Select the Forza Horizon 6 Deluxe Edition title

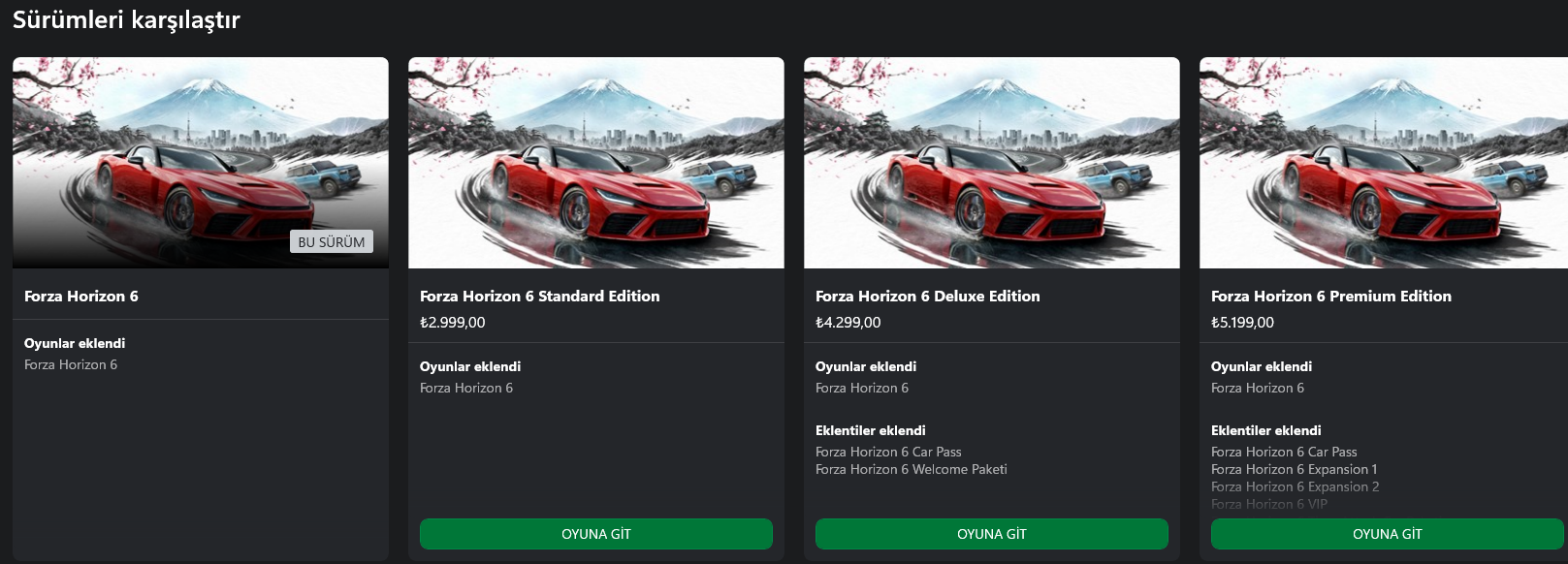927,297
